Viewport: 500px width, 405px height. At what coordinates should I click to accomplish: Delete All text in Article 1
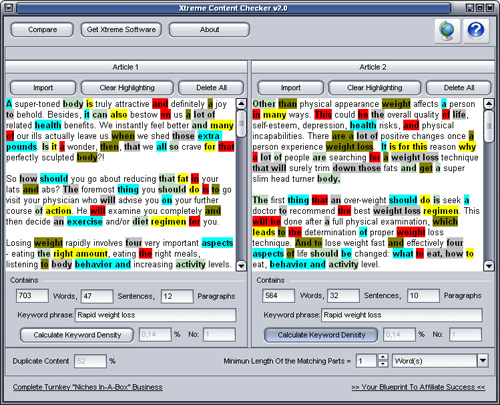click(211, 88)
